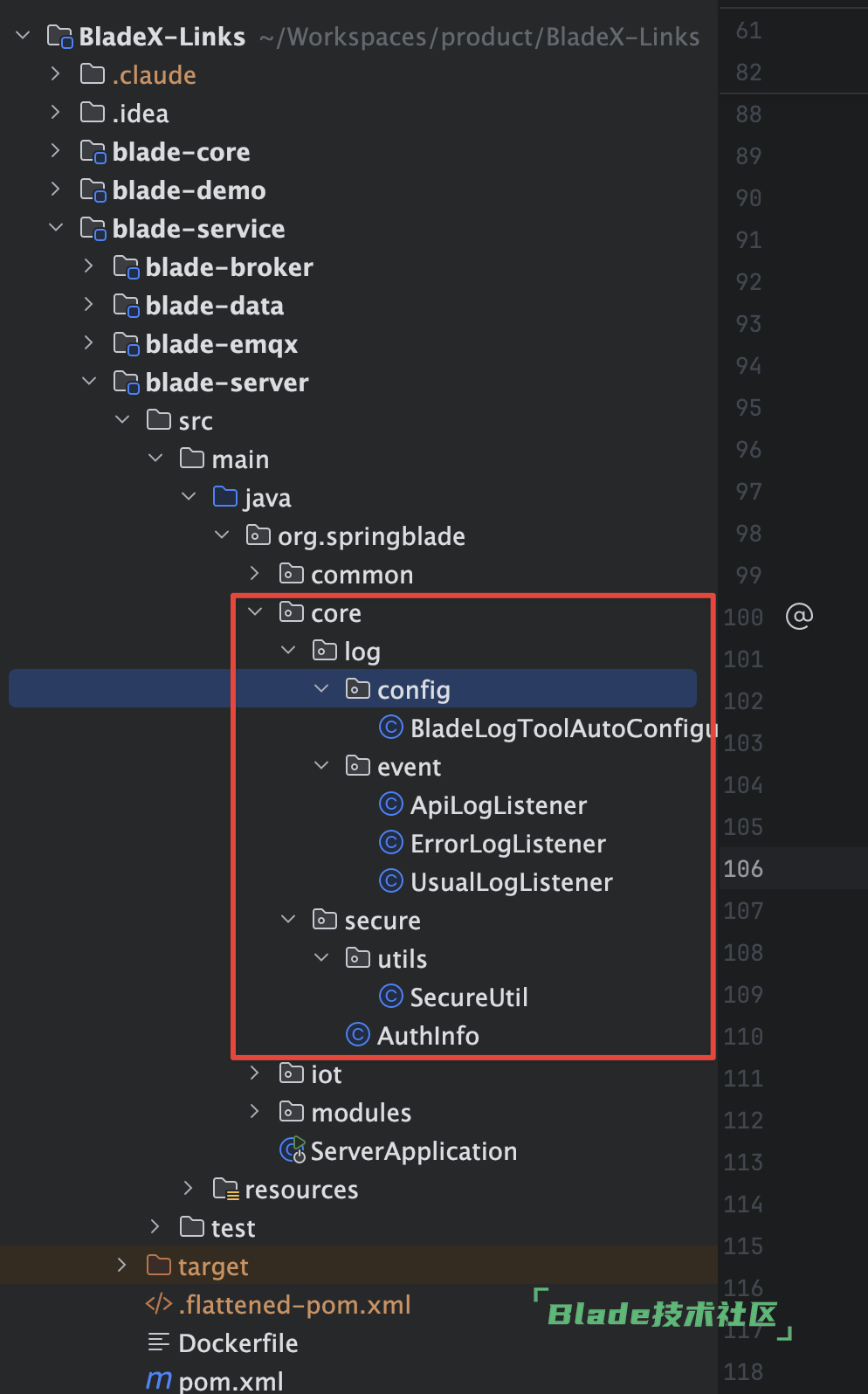This screenshot has height=1394, width=868.
Task: Collapse the core package node
Action: point(255,611)
